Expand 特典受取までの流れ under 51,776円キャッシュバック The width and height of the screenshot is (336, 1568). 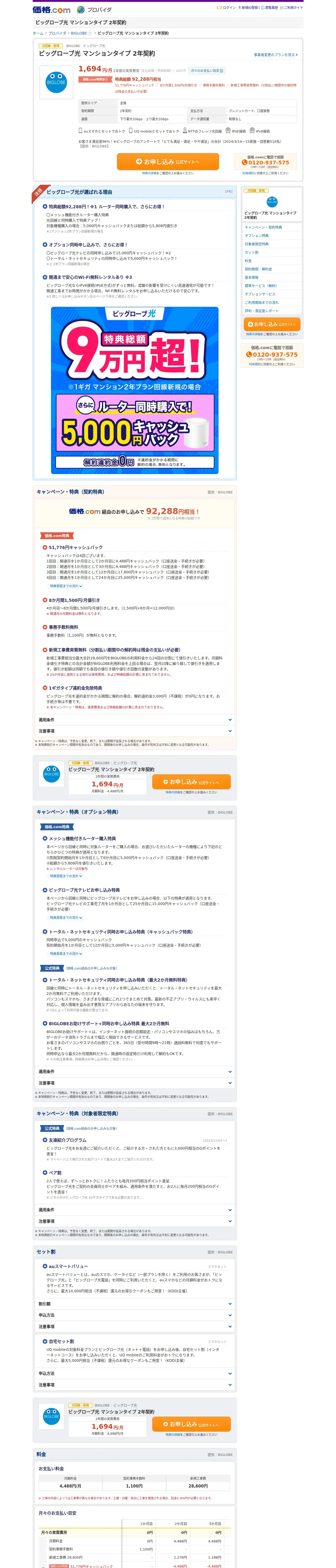66,586
